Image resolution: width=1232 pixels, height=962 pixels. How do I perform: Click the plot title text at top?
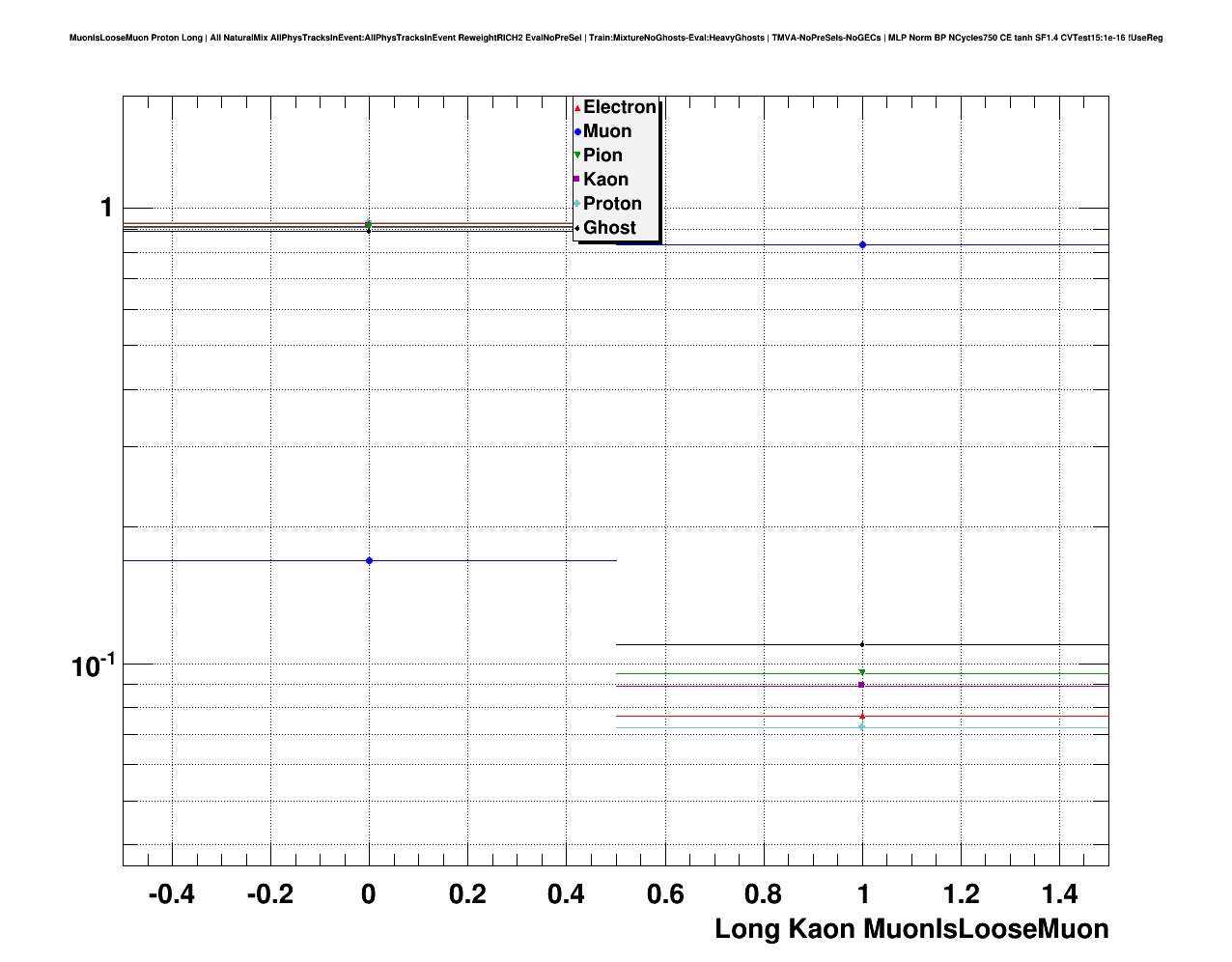tap(616, 38)
